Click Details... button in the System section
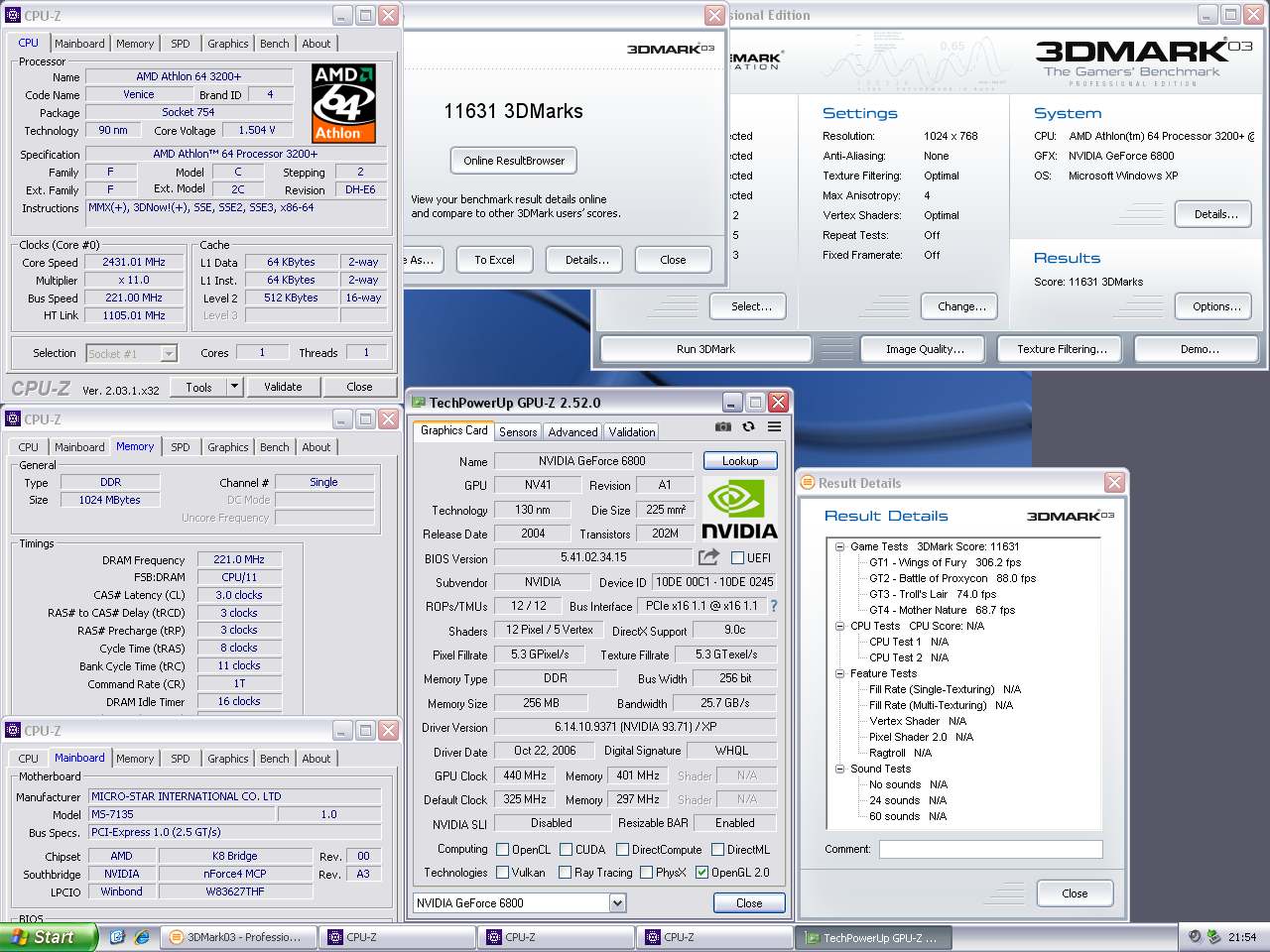The height and width of the screenshot is (952, 1270). (1215, 214)
